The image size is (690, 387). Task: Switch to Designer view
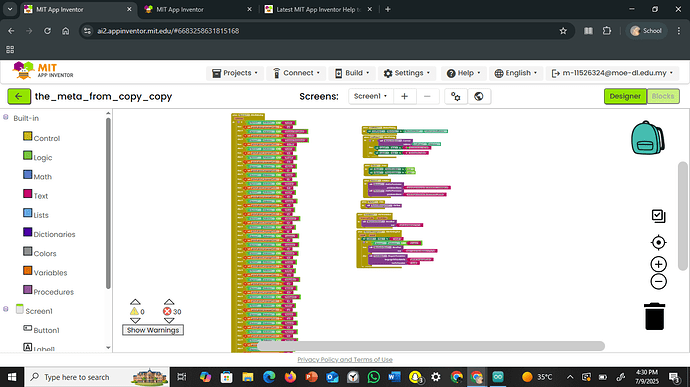tap(625, 96)
